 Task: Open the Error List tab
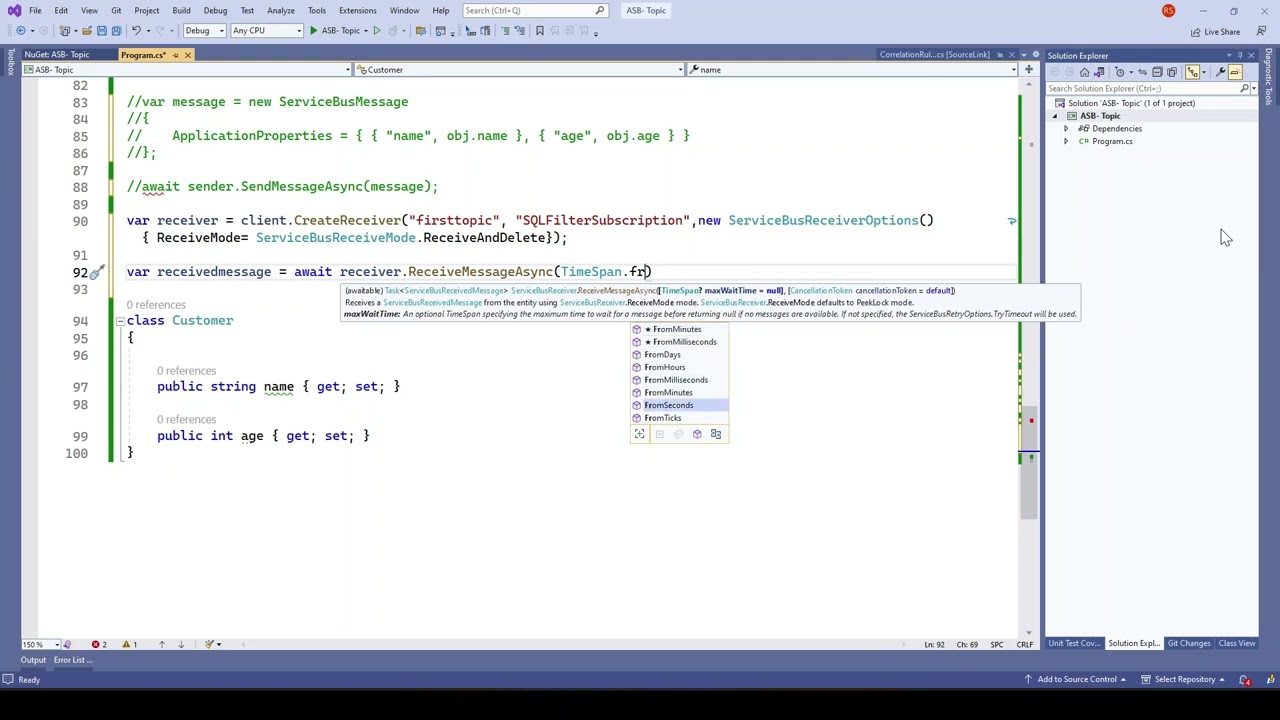[x=72, y=660]
